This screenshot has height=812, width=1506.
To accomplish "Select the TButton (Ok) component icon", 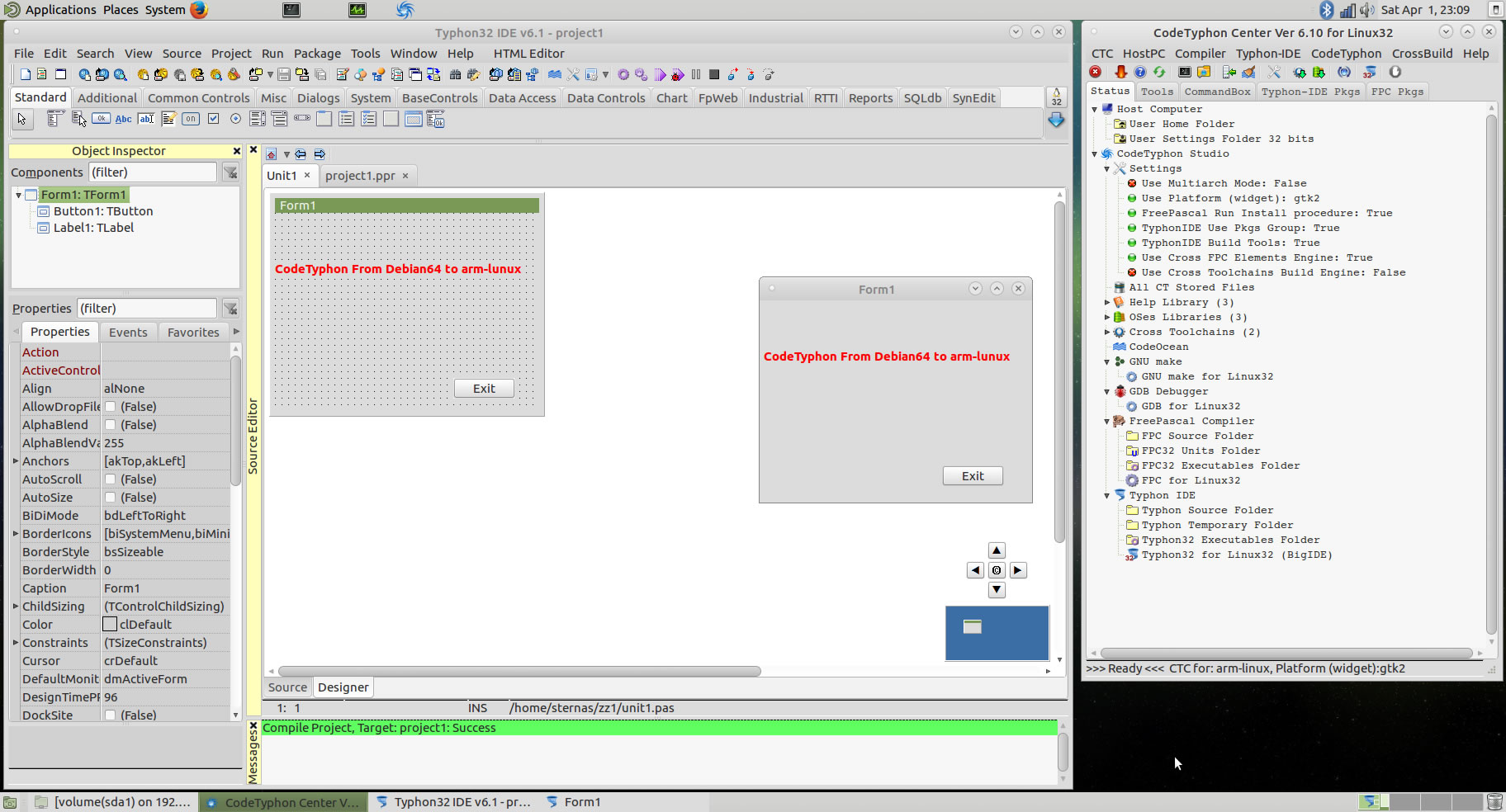I will (x=101, y=118).
